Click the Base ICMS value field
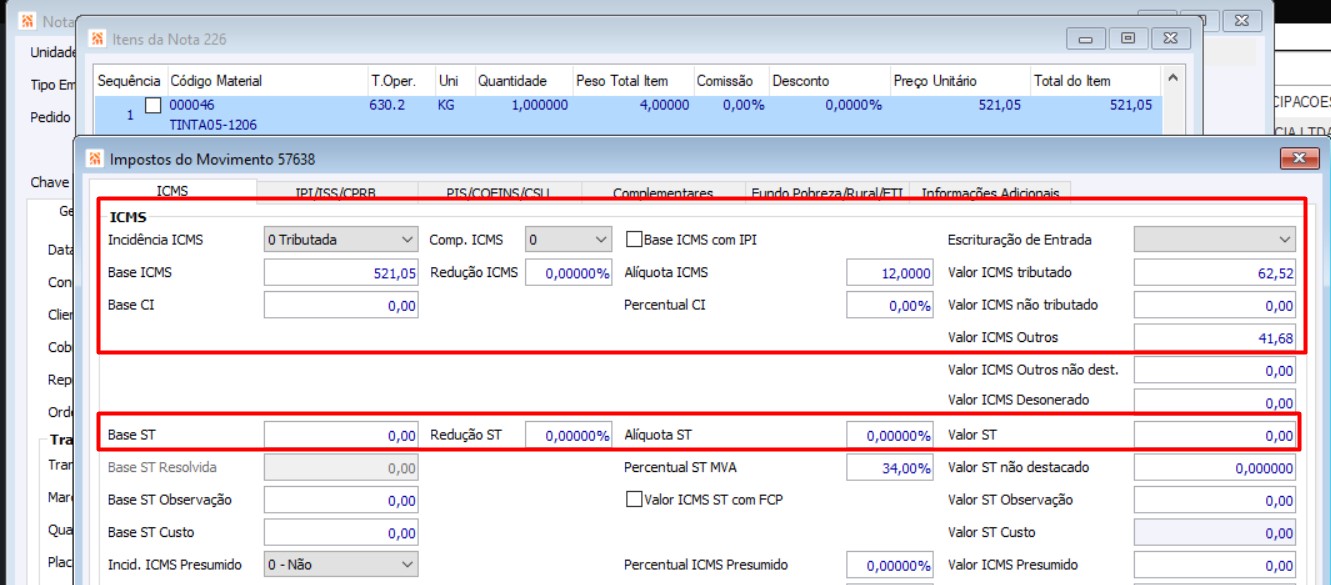Image resolution: width=1331 pixels, height=585 pixels. [340, 273]
